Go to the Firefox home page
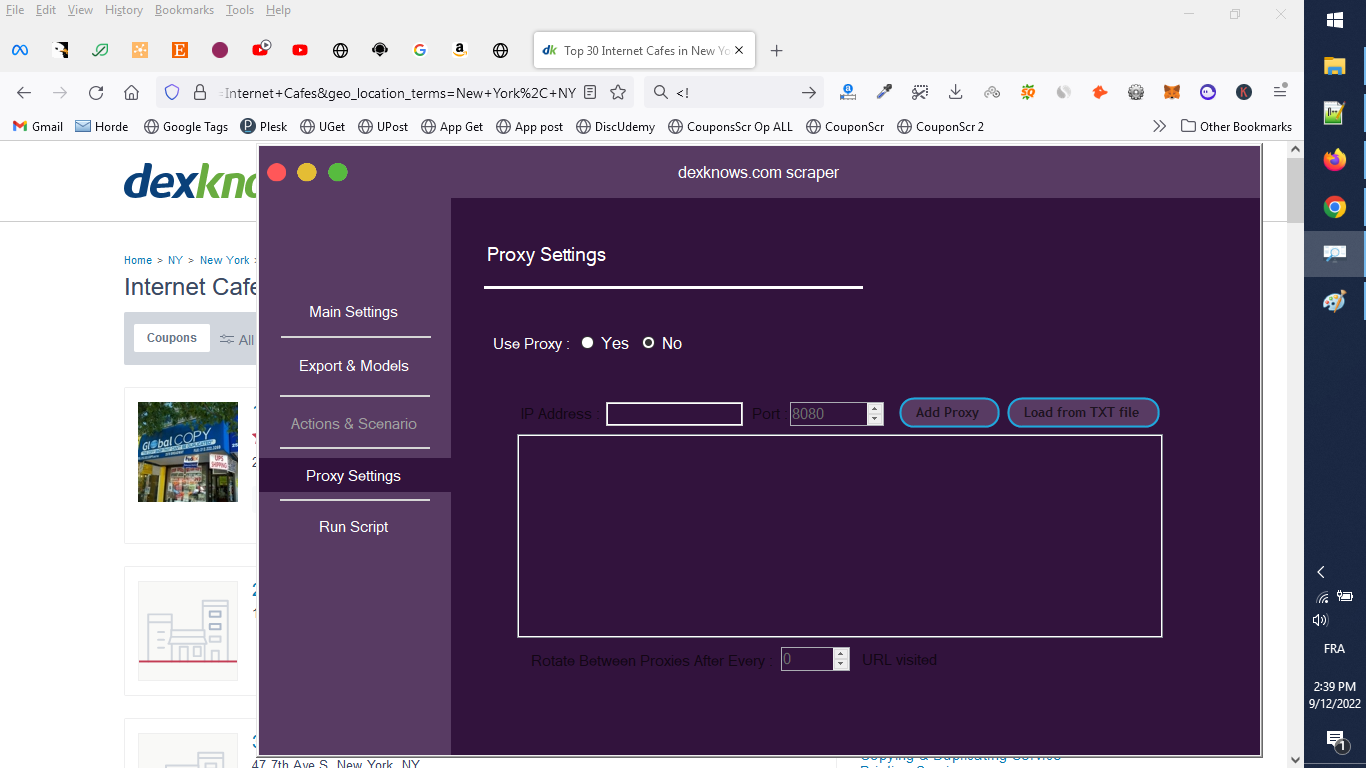 131,93
